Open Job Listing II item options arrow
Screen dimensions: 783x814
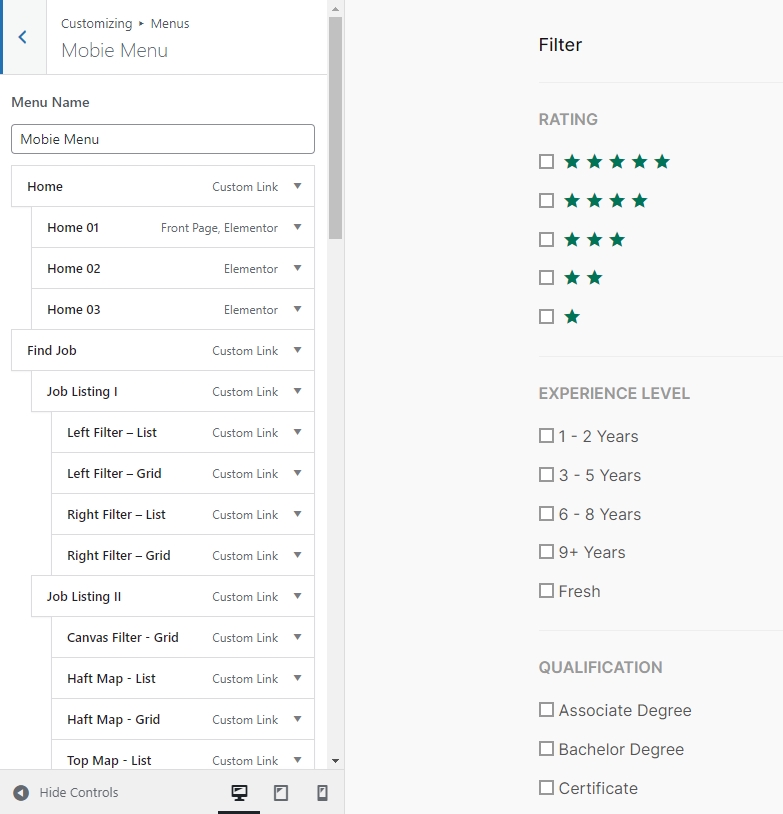[x=297, y=596]
